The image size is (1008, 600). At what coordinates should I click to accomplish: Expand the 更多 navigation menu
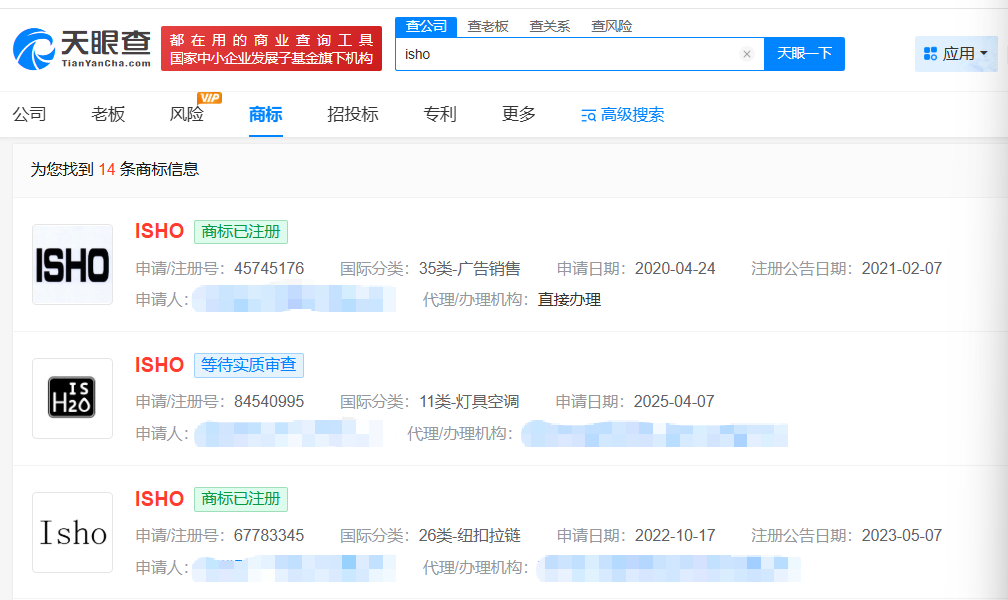coord(518,114)
